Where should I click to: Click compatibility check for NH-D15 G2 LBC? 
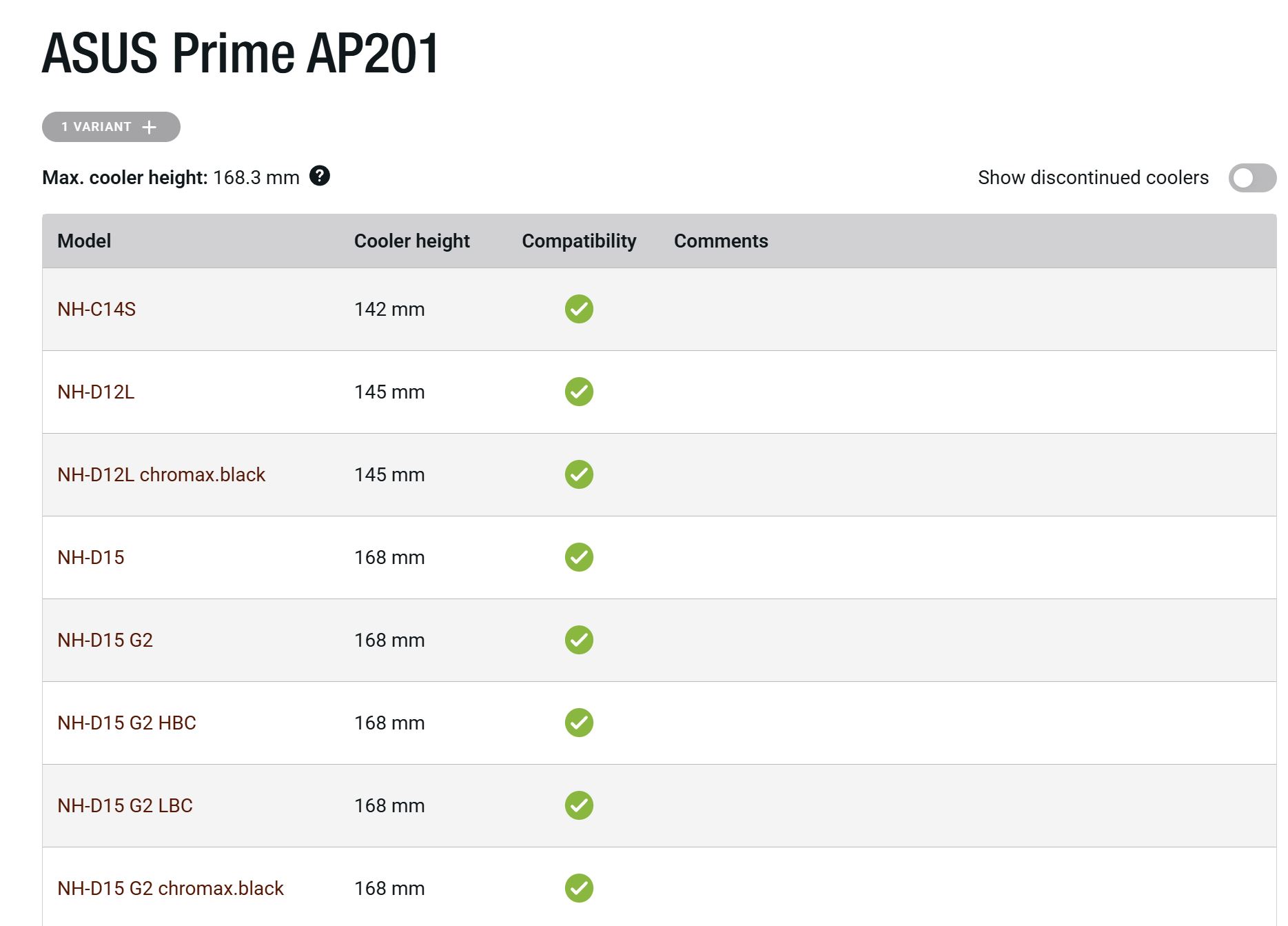click(579, 805)
